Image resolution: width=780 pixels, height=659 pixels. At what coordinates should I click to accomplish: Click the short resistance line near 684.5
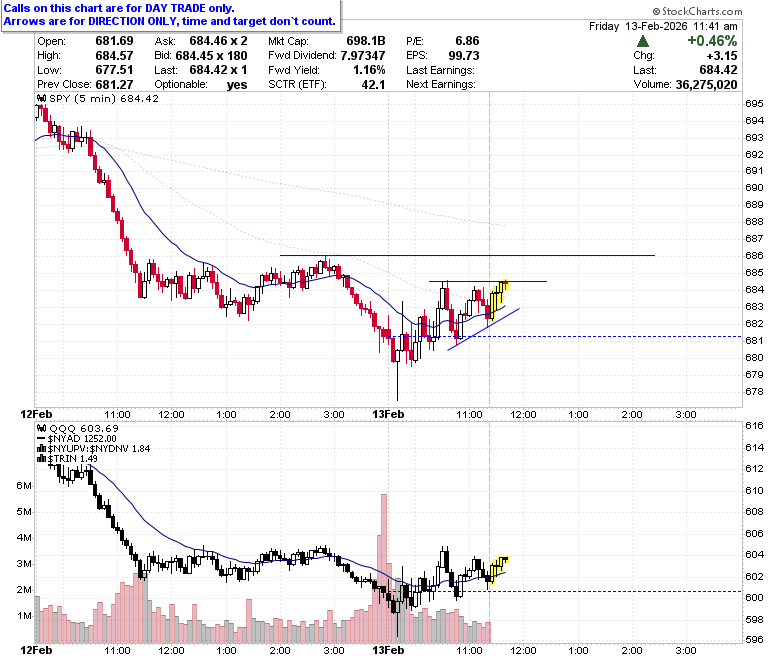(x=488, y=282)
